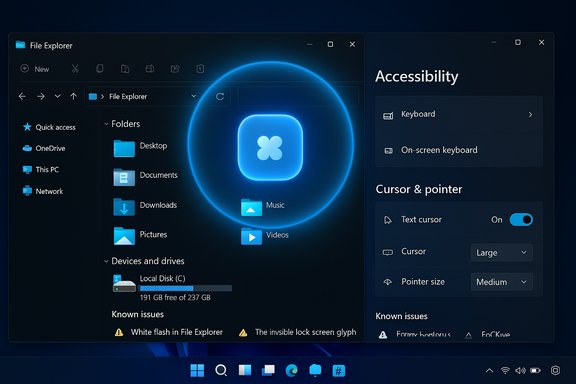Refresh the File Explorer view
This screenshot has height=384, width=576.
coord(220,96)
